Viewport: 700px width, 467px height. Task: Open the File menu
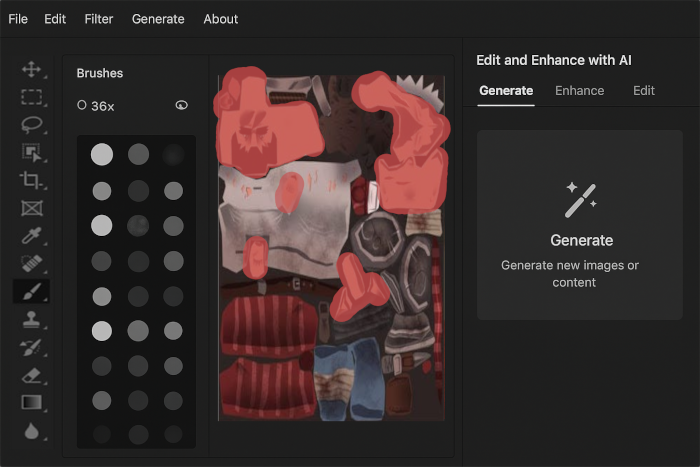point(18,19)
